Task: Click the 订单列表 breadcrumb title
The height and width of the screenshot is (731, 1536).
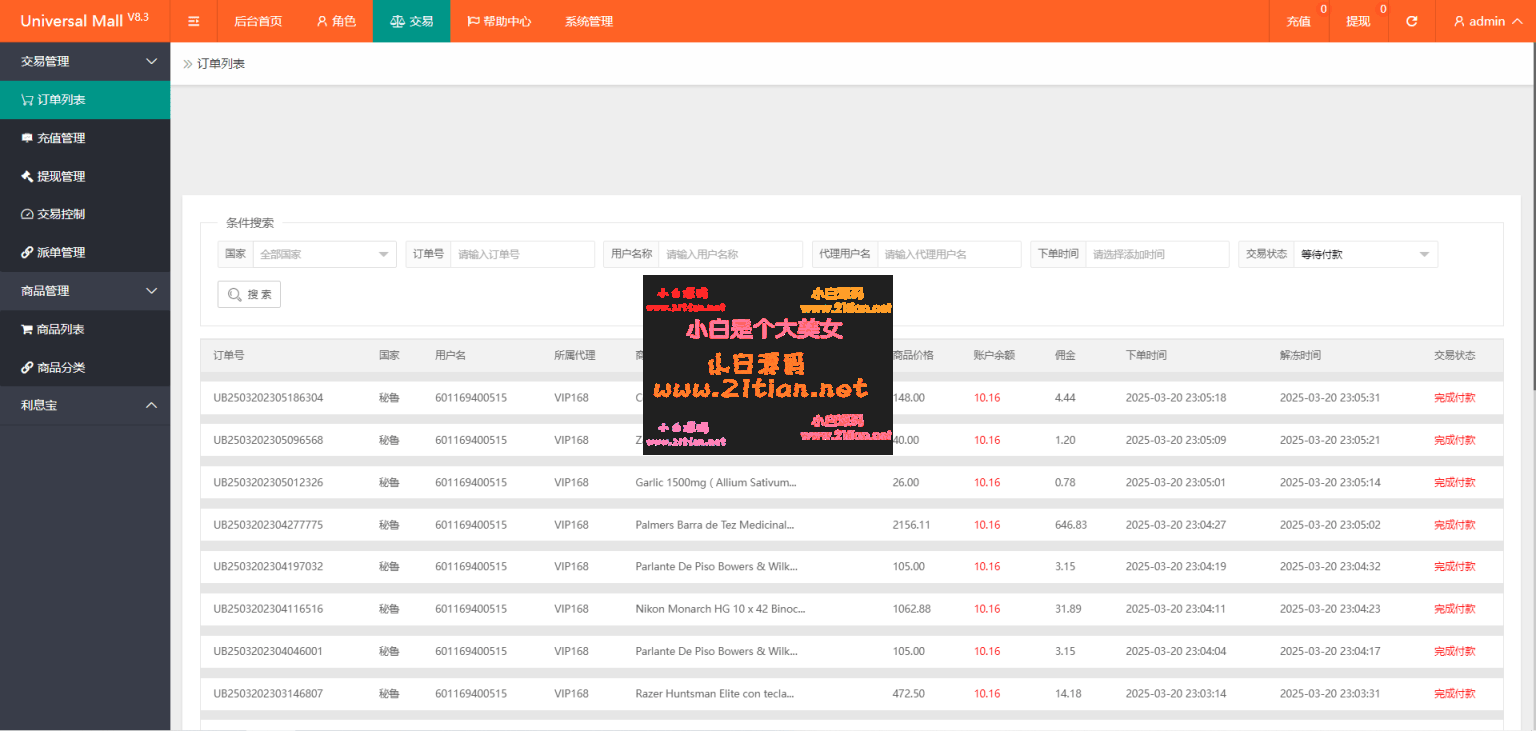Action: pyautogui.click(x=221, y=63)
